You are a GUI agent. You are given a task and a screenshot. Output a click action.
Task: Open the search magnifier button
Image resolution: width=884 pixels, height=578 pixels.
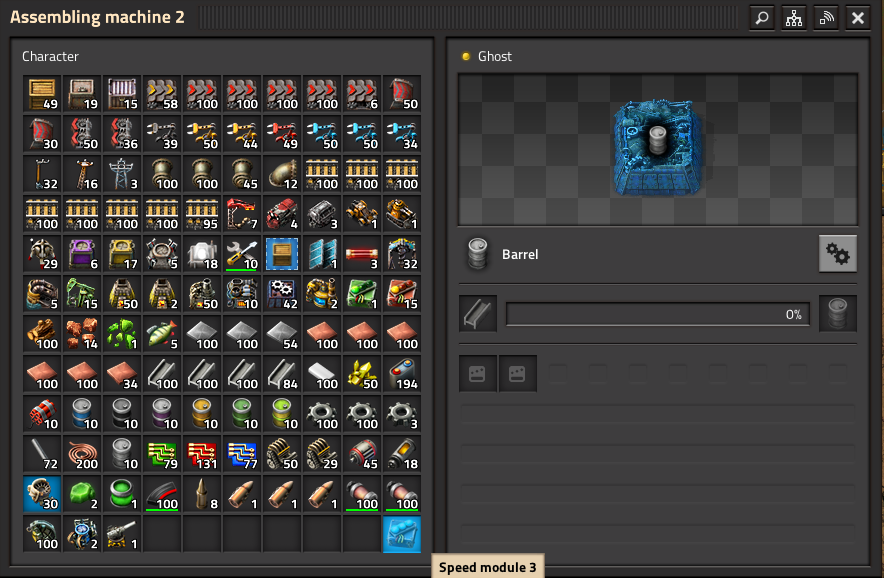pos(762,18)
